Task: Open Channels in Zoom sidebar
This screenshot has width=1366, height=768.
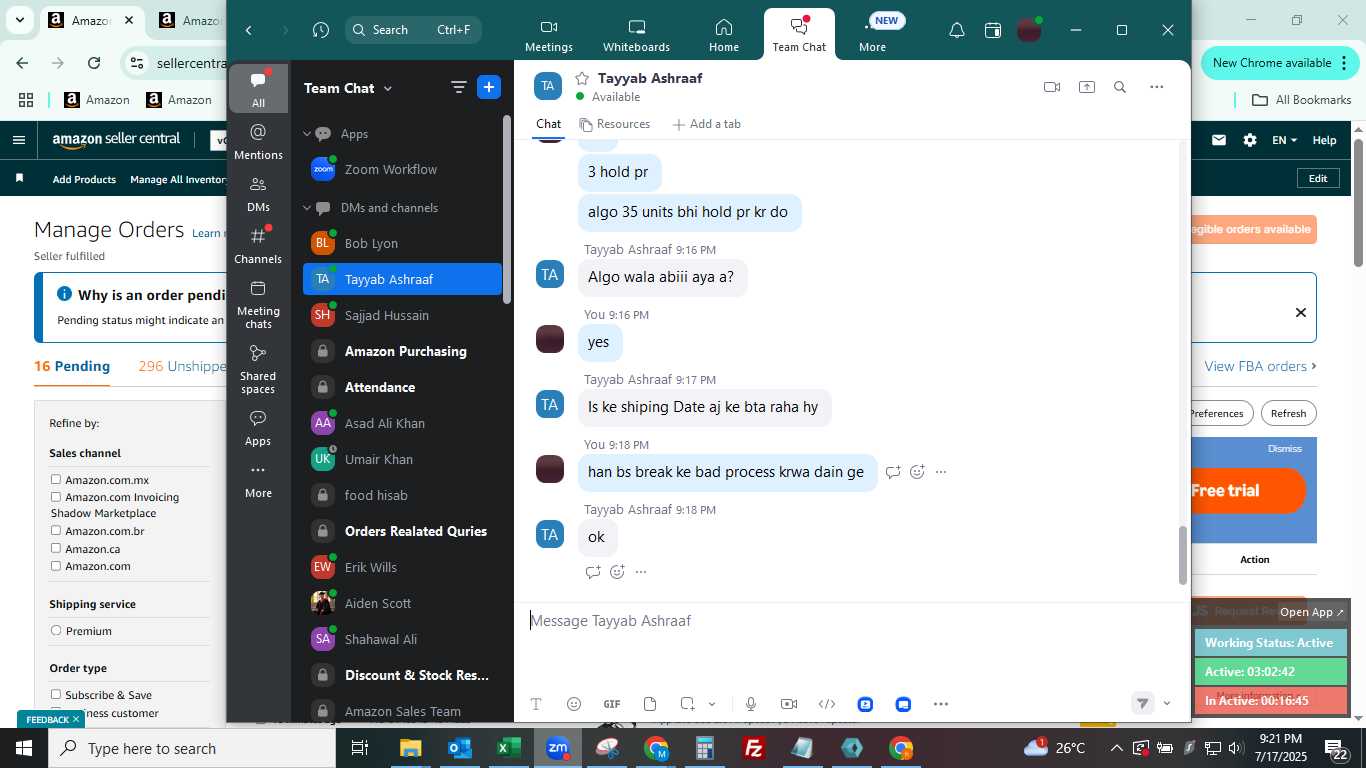Action: point(258,245)
